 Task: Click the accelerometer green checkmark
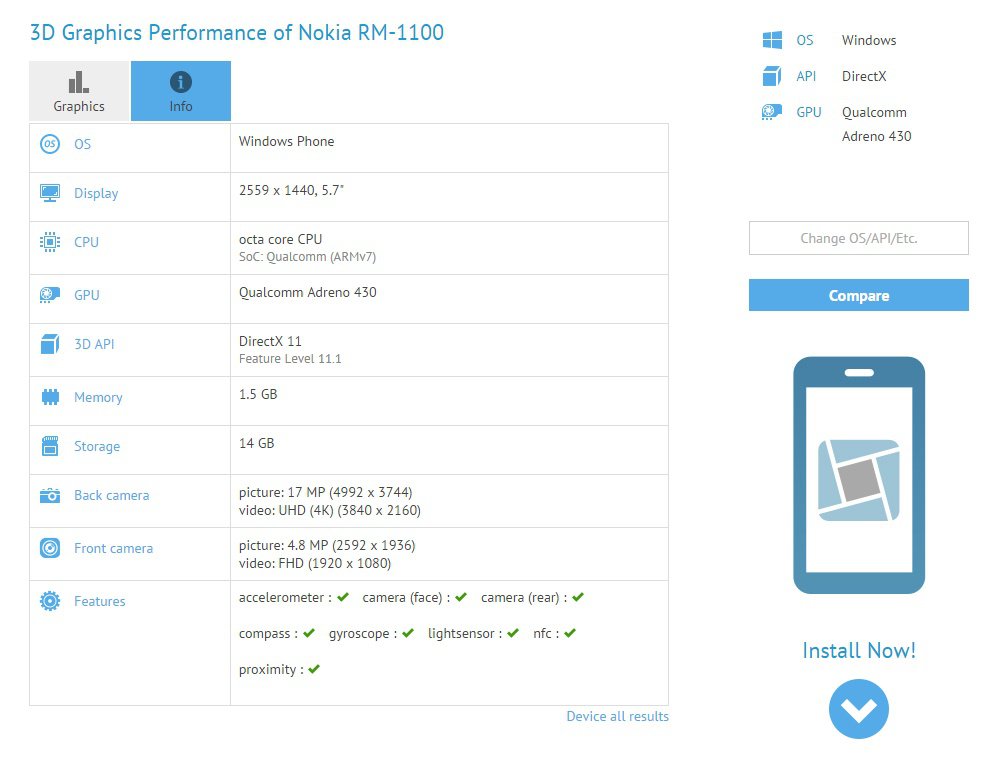343,597
